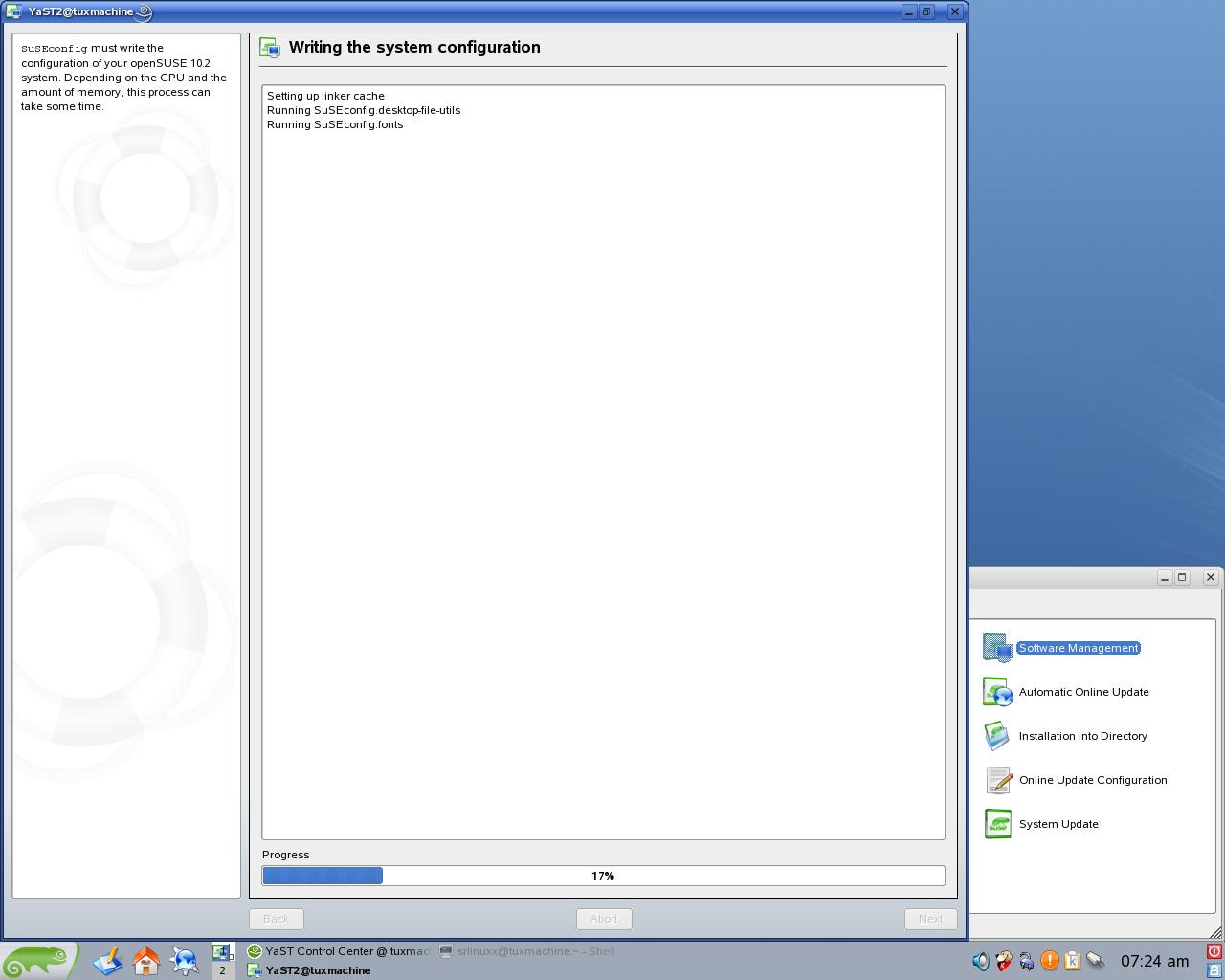Screen dimensions: 1225x980
Task: Click the YaST2 window menu icon in title bar
Action: pos(13,11)
